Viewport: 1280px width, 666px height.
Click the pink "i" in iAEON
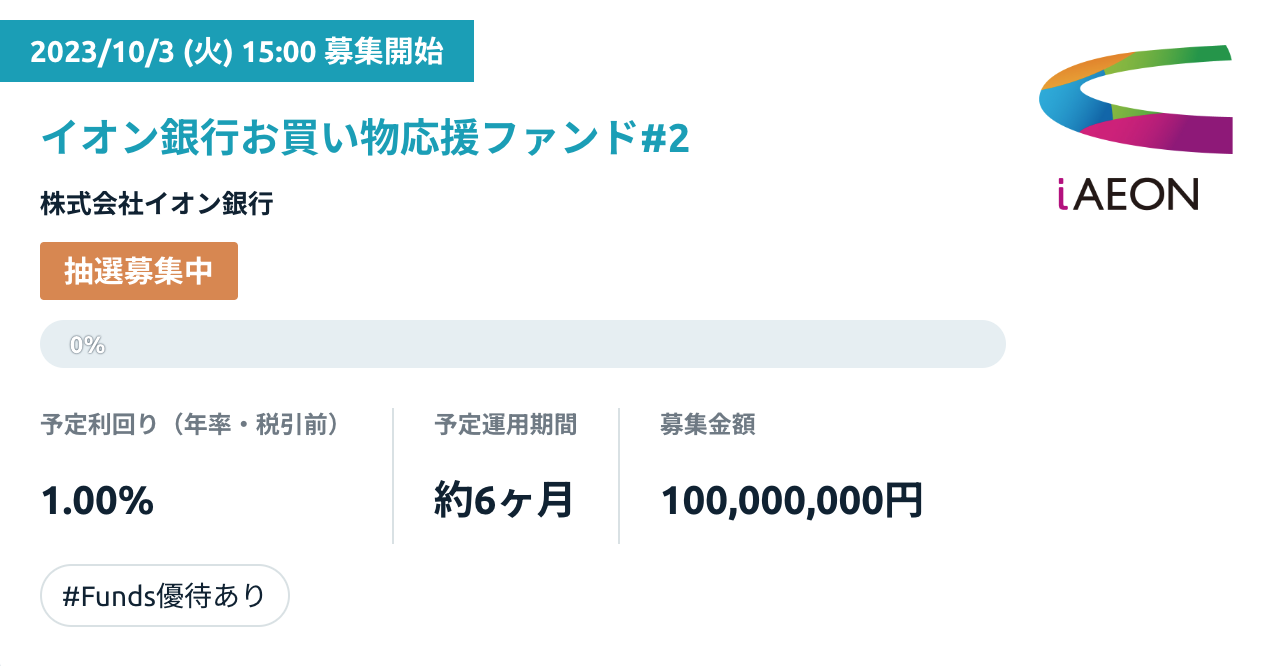pos(1063,193)
